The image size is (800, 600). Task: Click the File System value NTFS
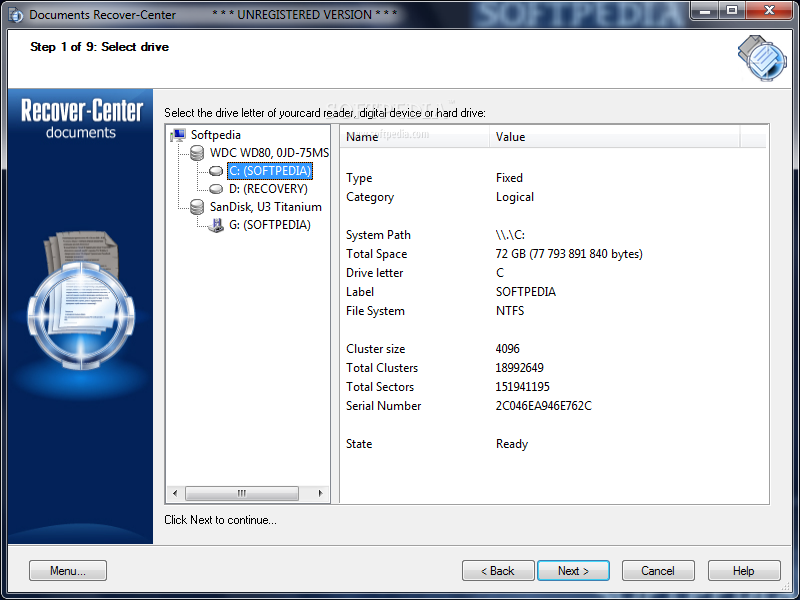click(510, 311)
